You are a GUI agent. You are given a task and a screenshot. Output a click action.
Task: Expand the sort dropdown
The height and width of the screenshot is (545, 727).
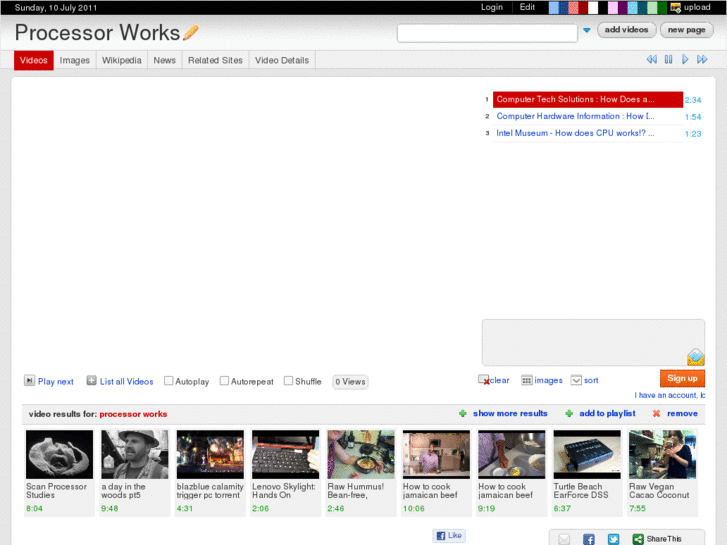(x=576, y=380)
